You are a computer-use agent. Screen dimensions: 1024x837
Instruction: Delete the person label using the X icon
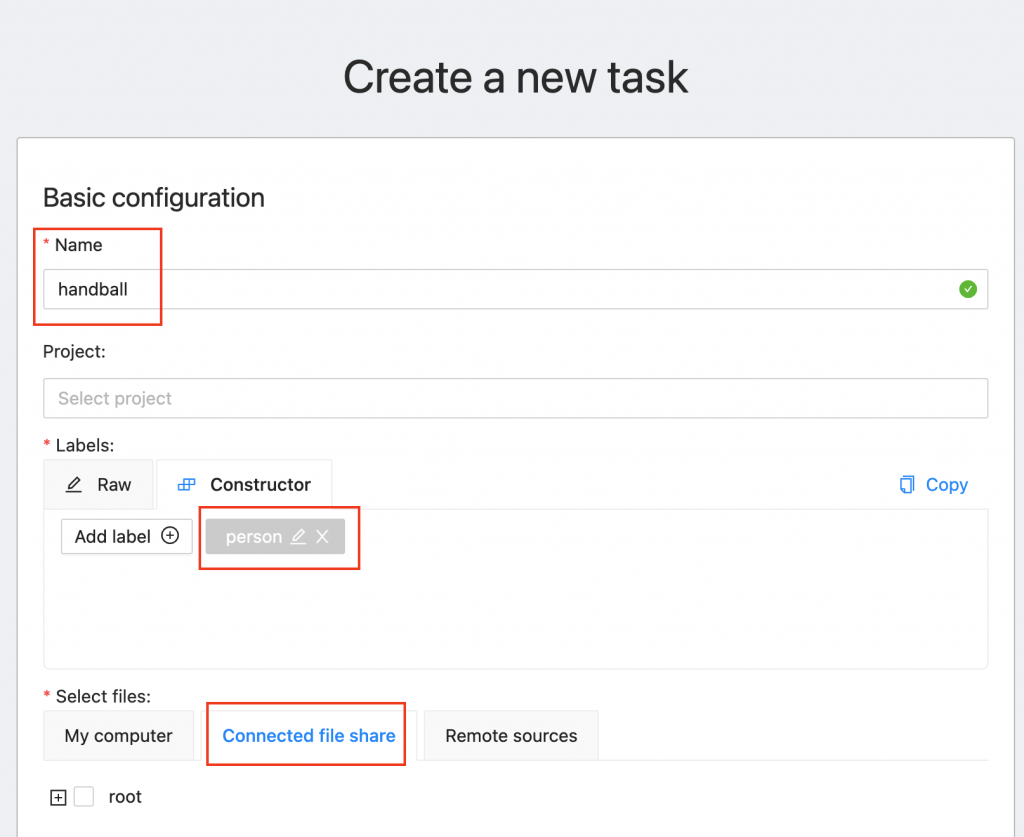click(x=322, y=536)
